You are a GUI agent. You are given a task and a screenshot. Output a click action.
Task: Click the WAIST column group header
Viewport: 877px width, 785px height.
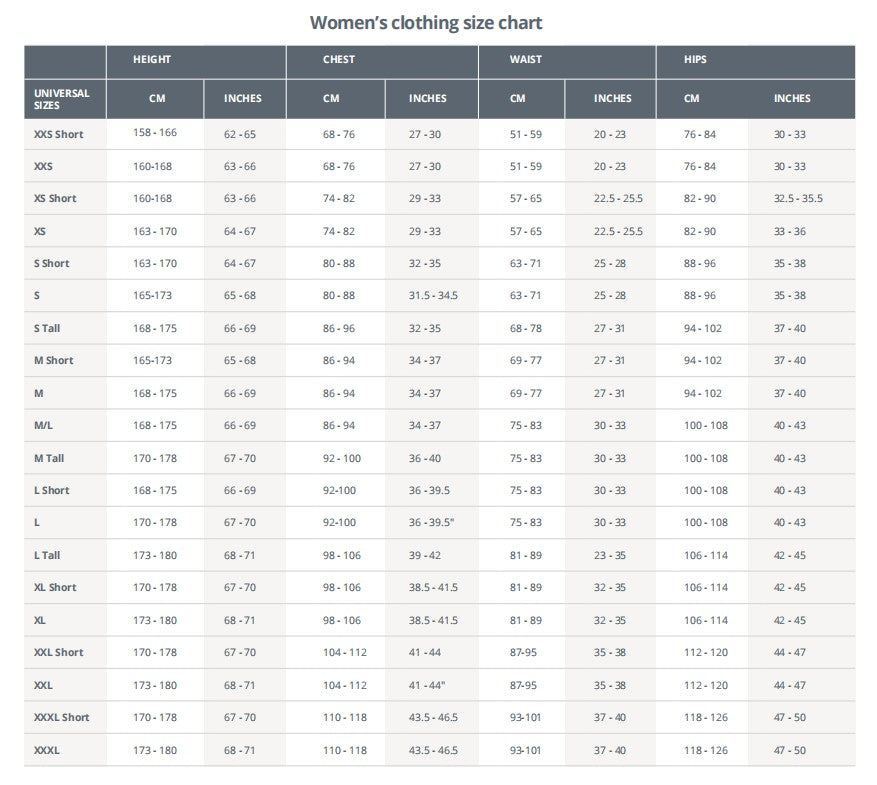coord(526,60)
